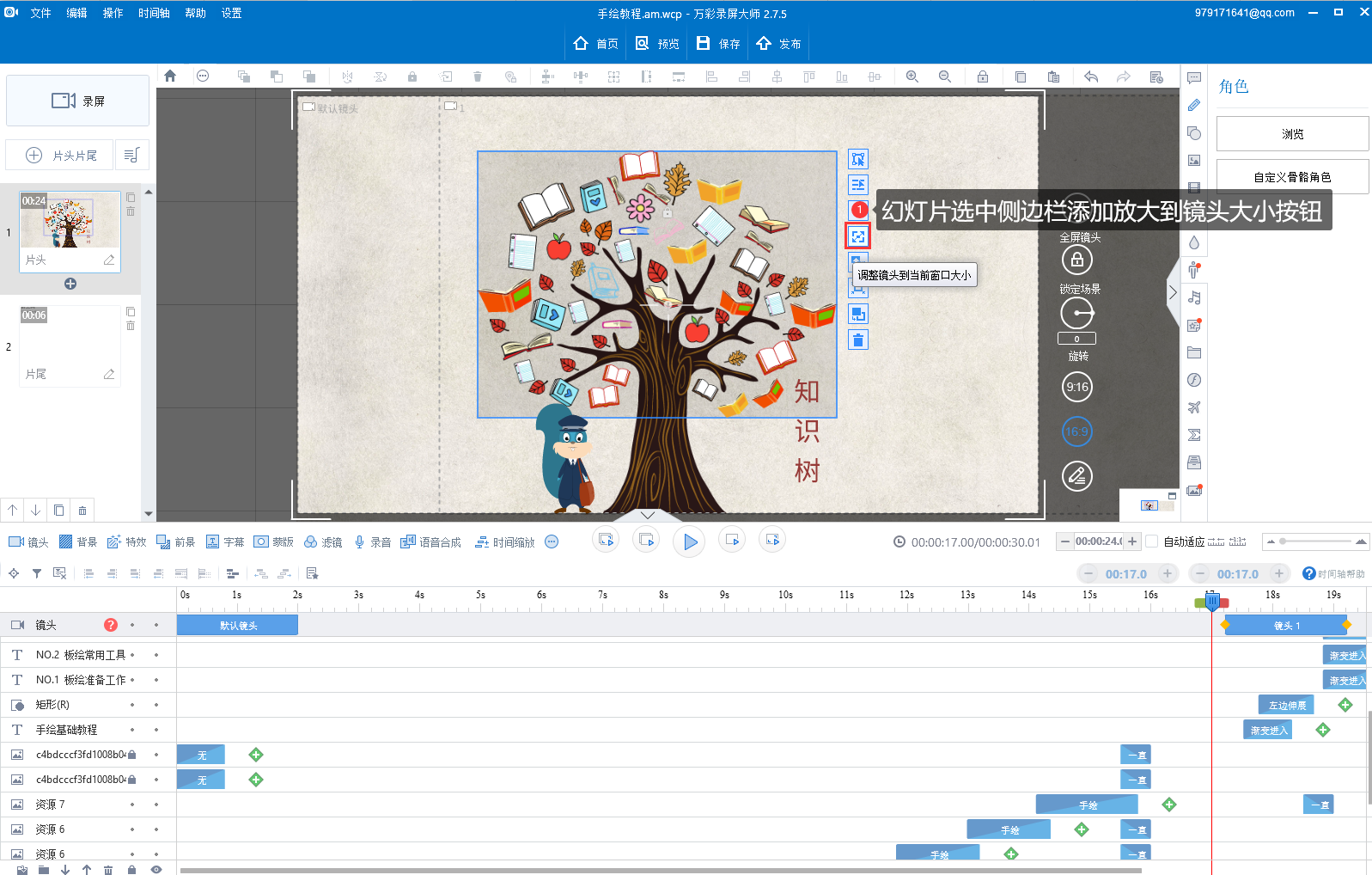Click the red question mark on 镜头 track
Screen dimensions: 1372x875
point(111,625)
